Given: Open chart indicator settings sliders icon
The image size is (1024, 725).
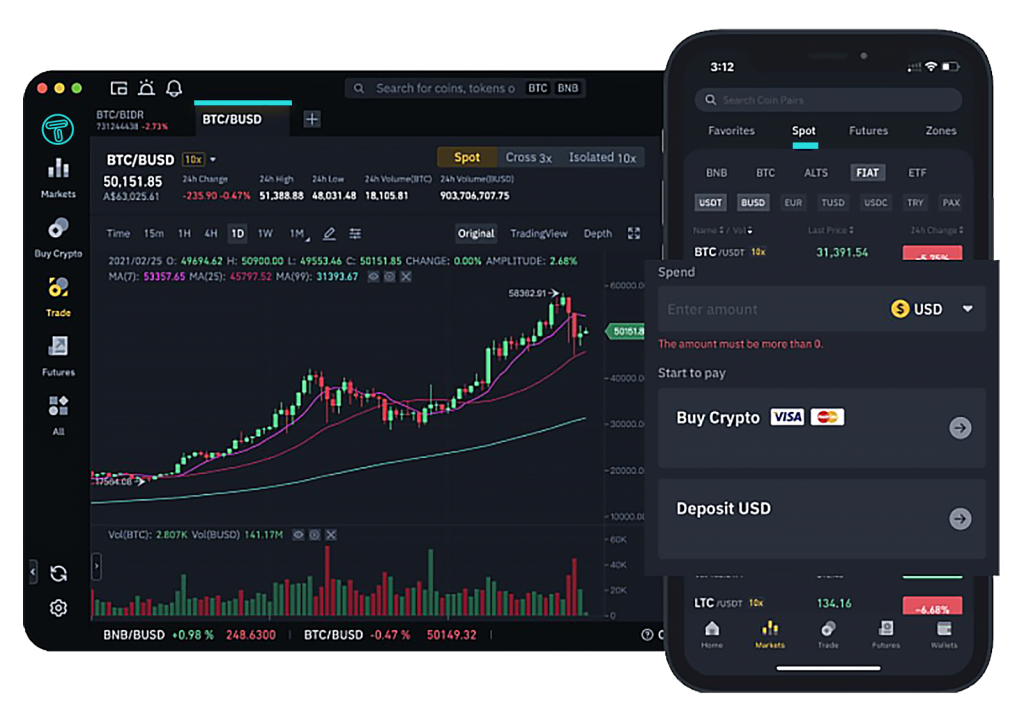Looking at the screenshot, I should pos(355,233).
